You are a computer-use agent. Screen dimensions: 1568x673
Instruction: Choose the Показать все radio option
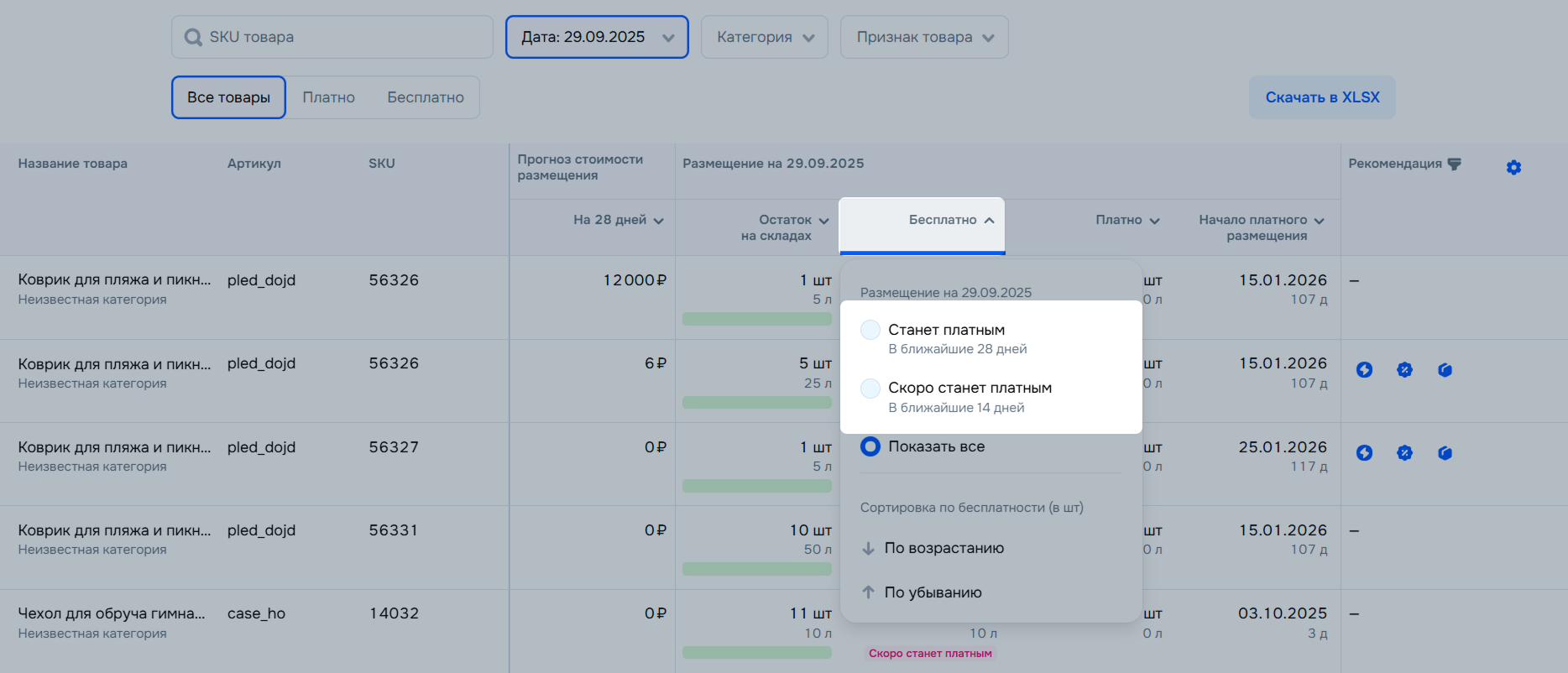pyautogui.click(x=870, y=446)
